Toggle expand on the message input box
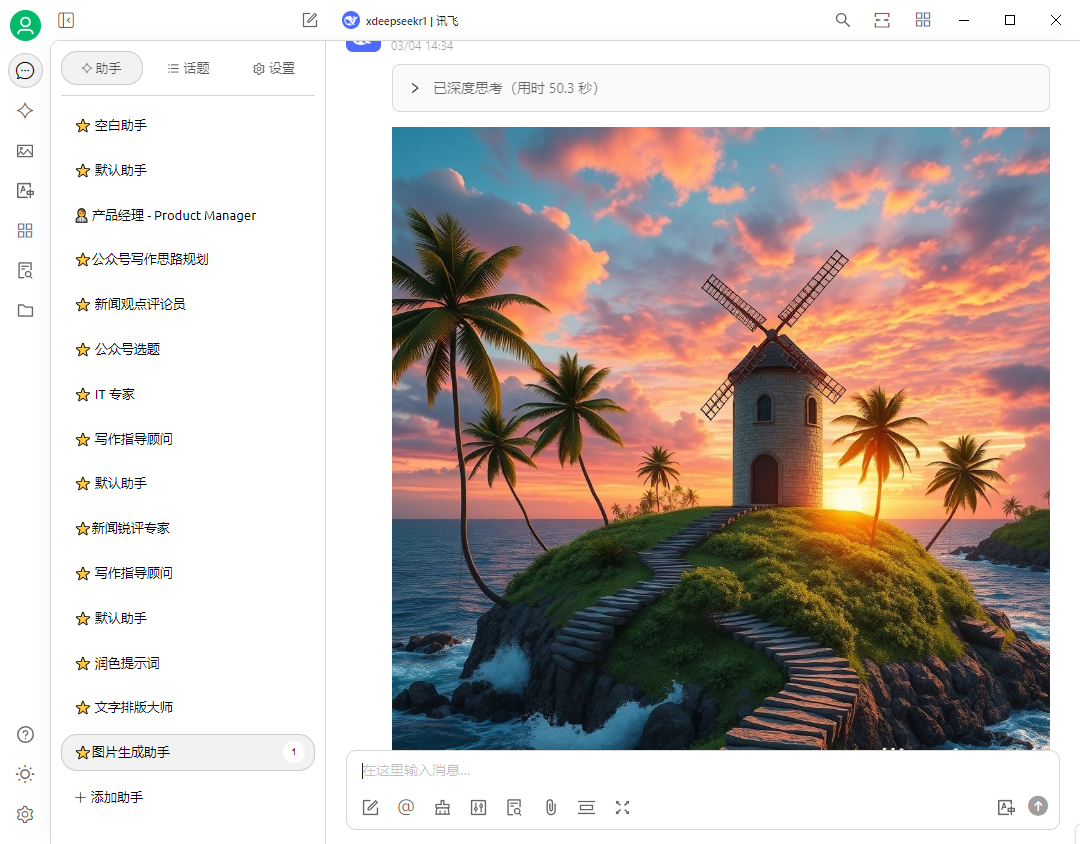 (x=622, y=807)
